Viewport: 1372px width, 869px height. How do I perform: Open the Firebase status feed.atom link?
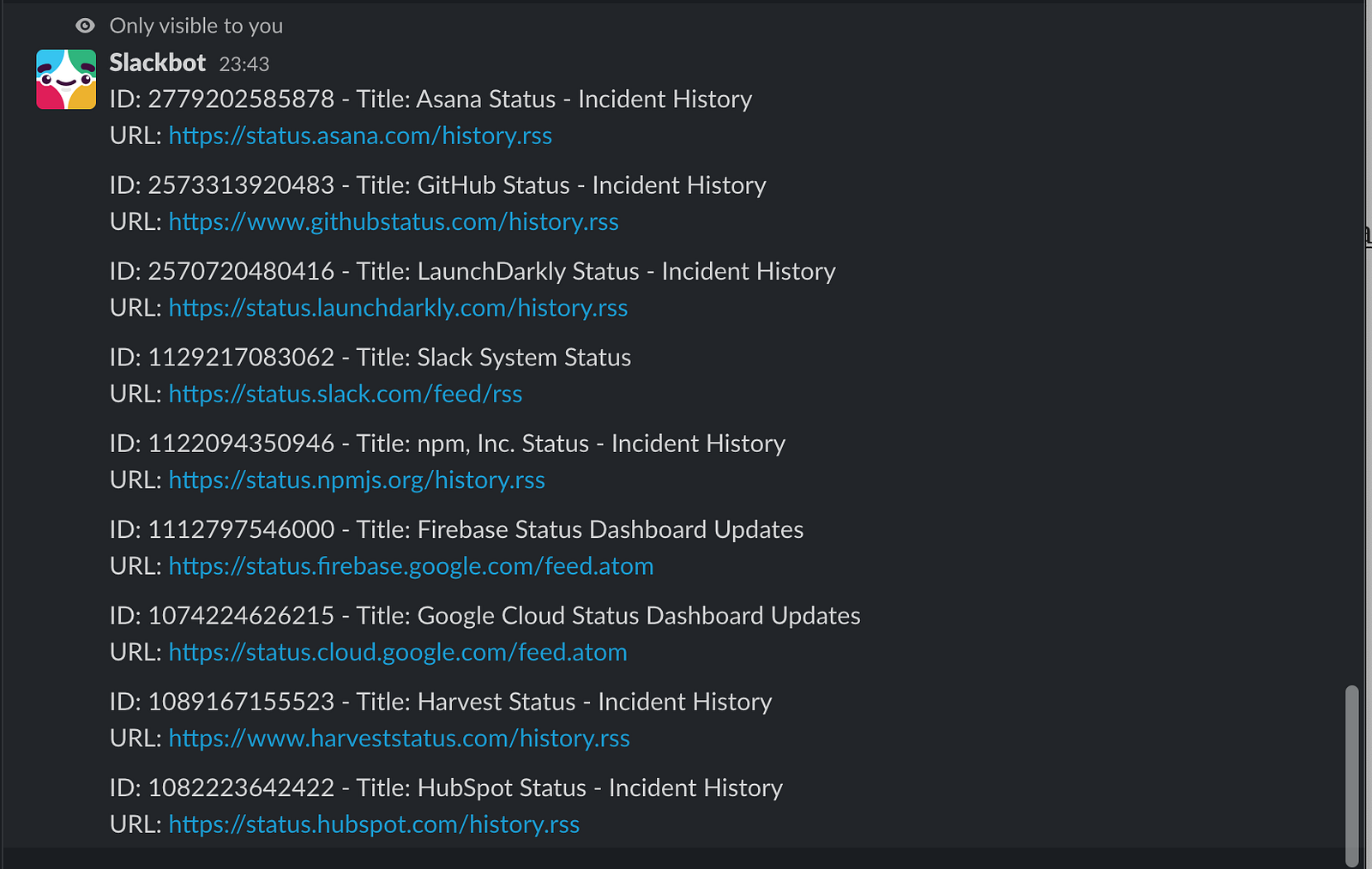(411, 566)
